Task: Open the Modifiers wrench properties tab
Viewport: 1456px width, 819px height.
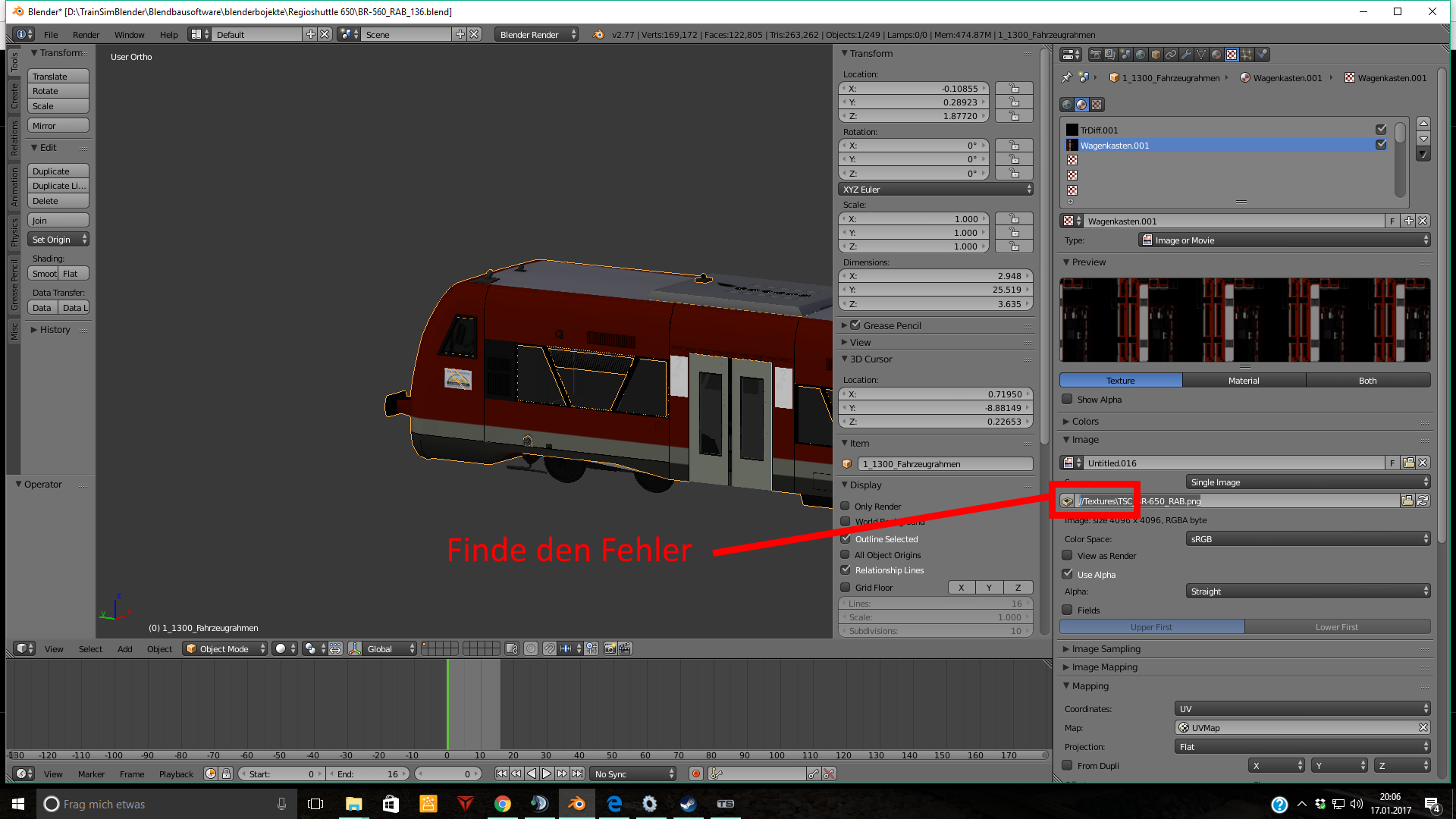Action: tap(1186, 55)
